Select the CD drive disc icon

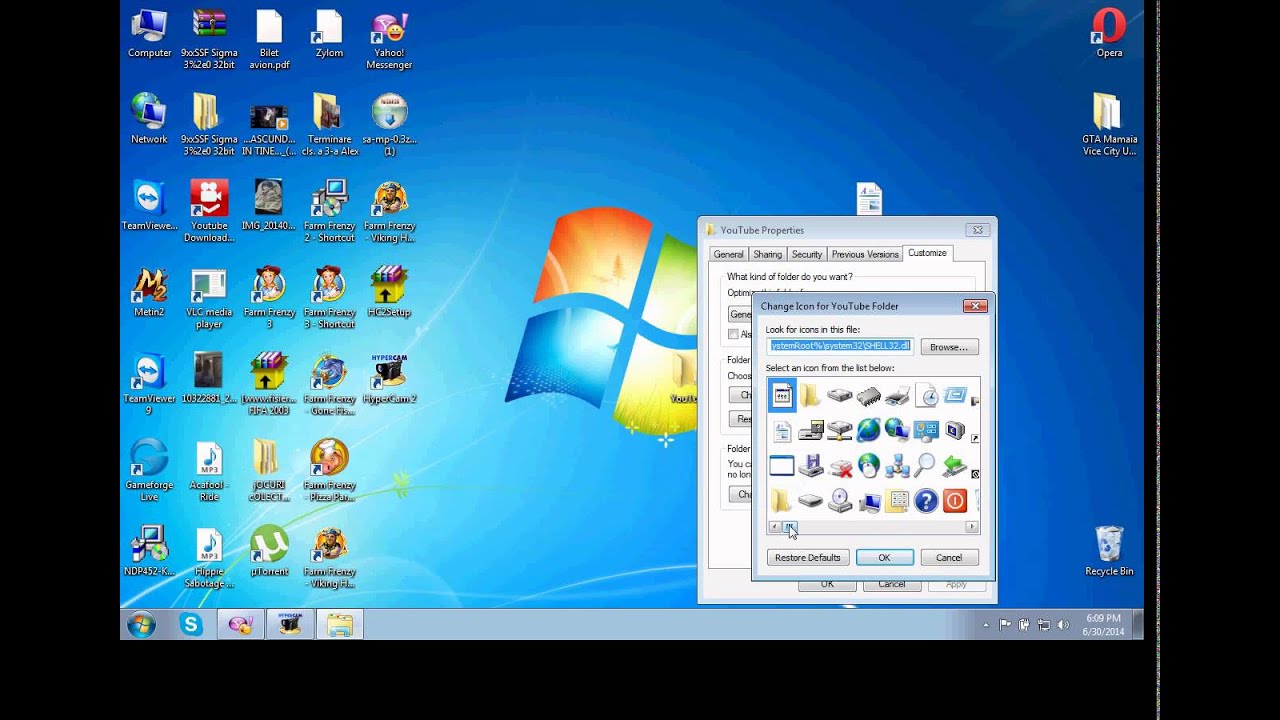pos(839,501)
